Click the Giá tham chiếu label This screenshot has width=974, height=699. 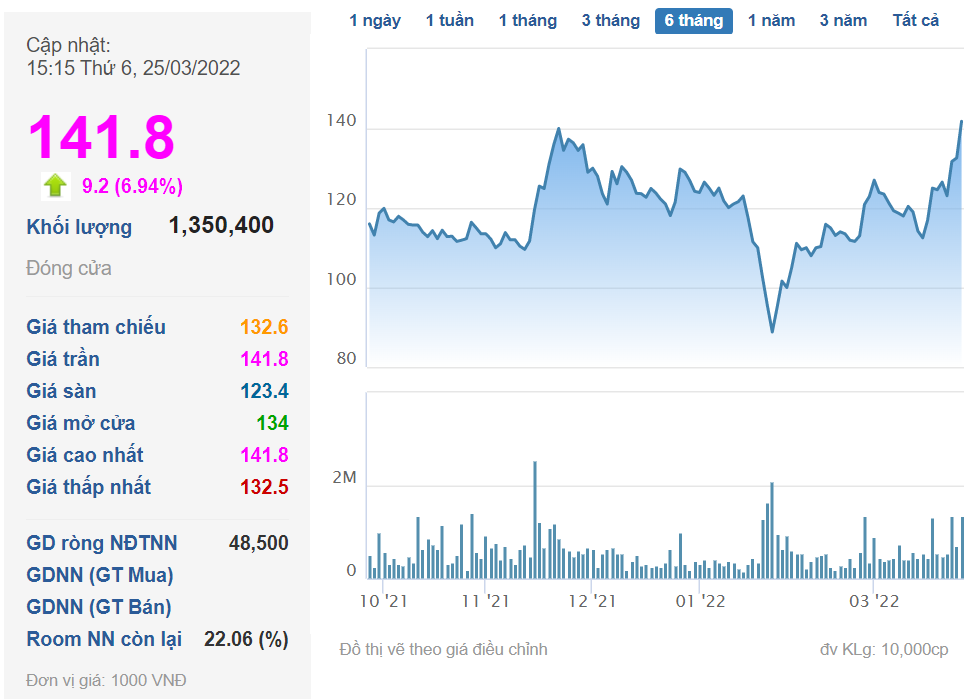[96, 327]
